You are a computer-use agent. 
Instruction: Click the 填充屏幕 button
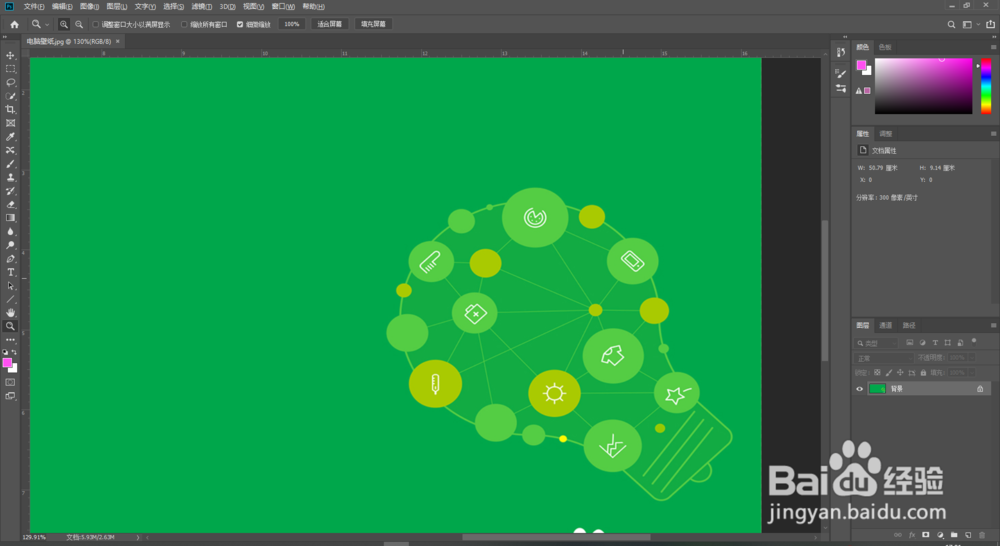(x=373, y=24)
